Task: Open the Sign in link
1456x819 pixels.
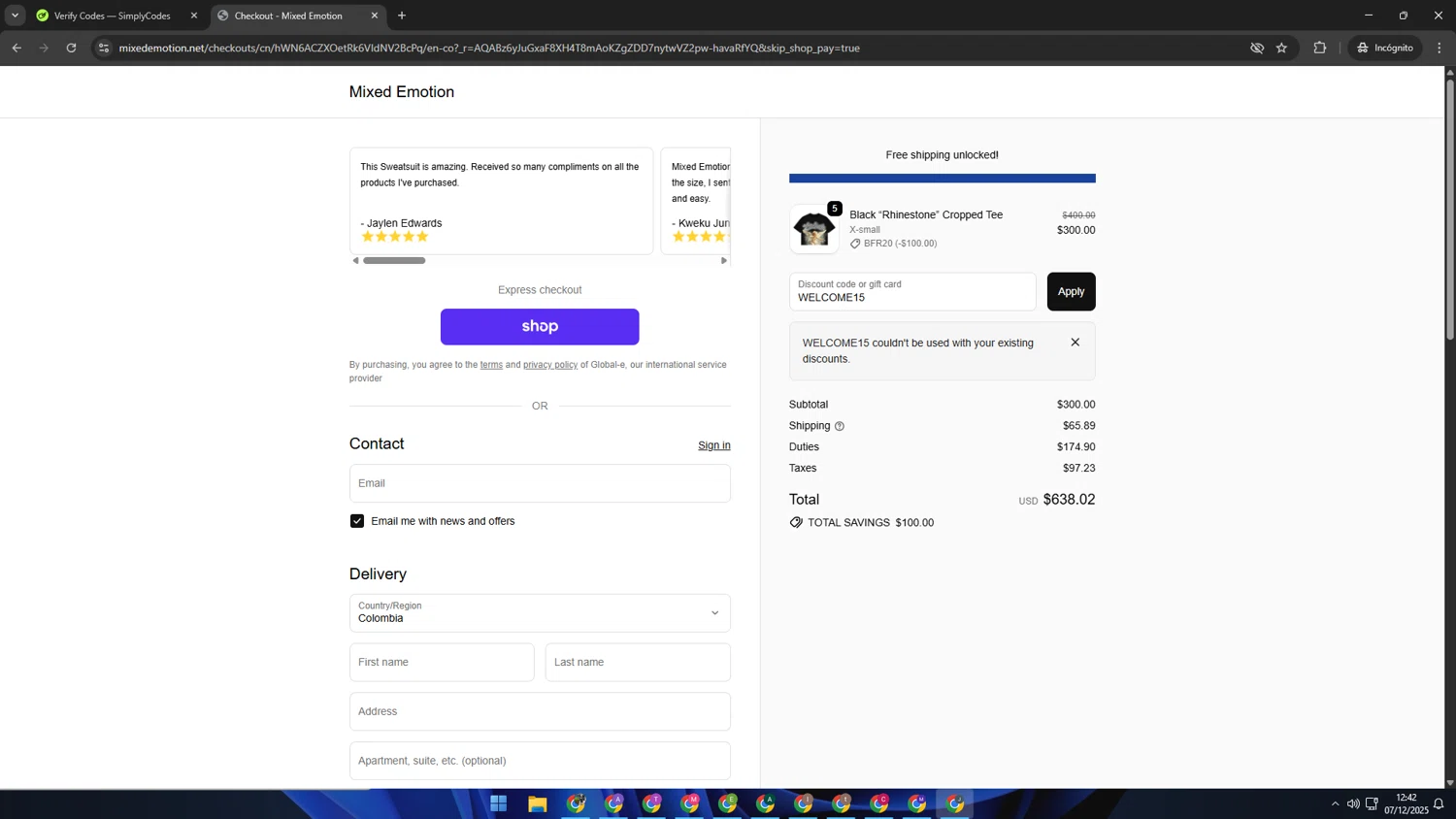Action: [x=714, y=445]
